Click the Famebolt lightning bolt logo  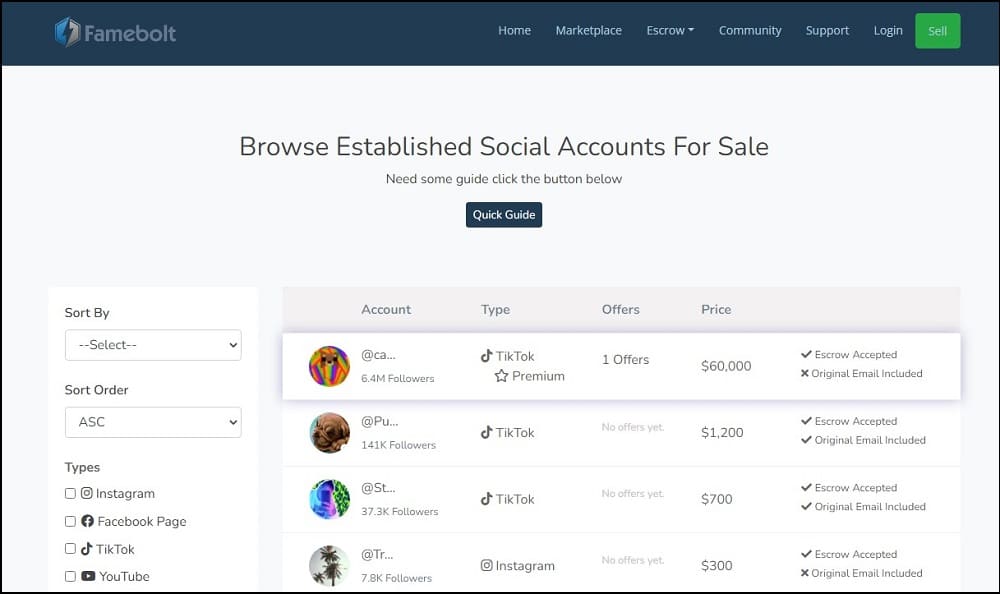[67, 32]
